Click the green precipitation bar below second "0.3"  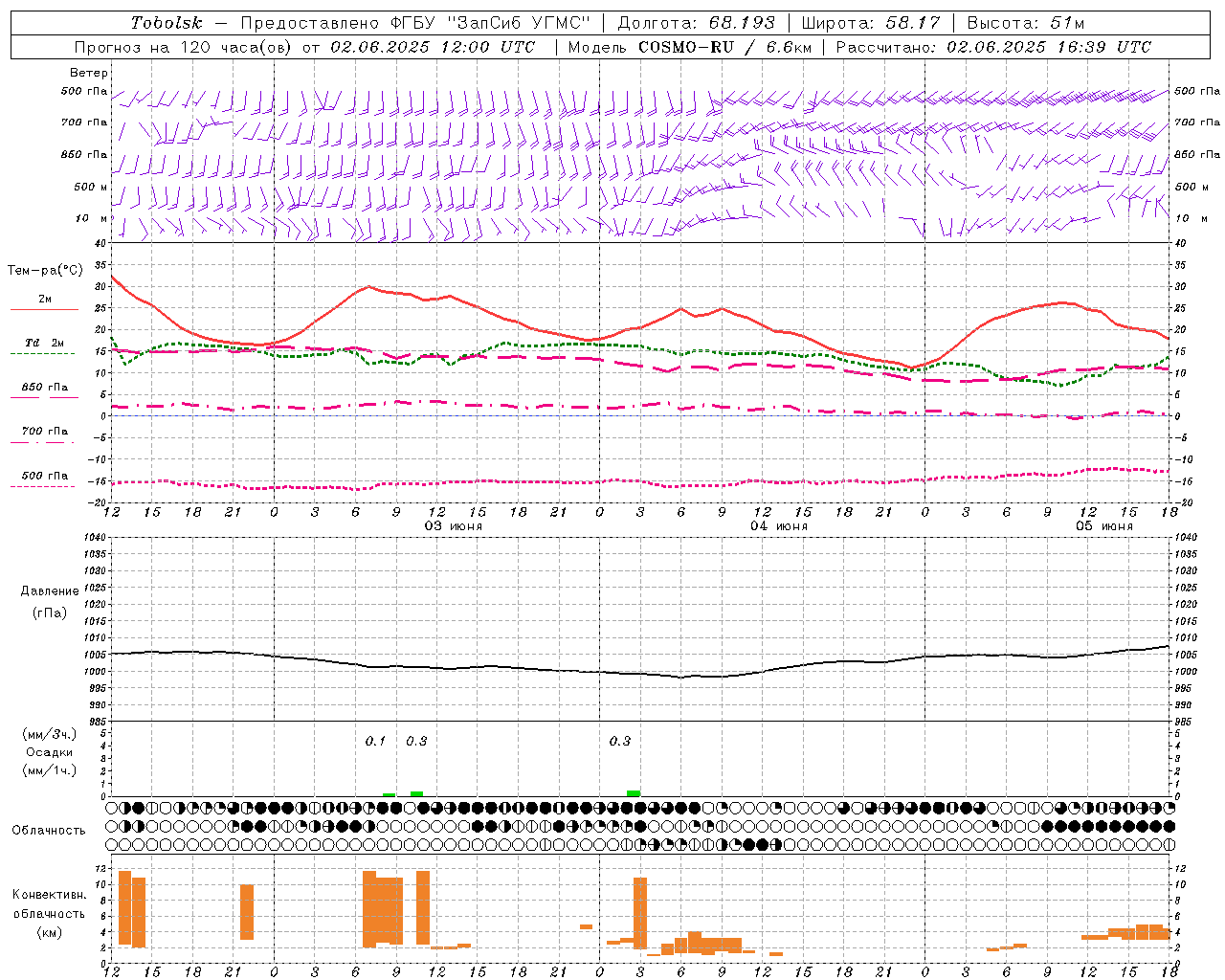pos(634,793)
